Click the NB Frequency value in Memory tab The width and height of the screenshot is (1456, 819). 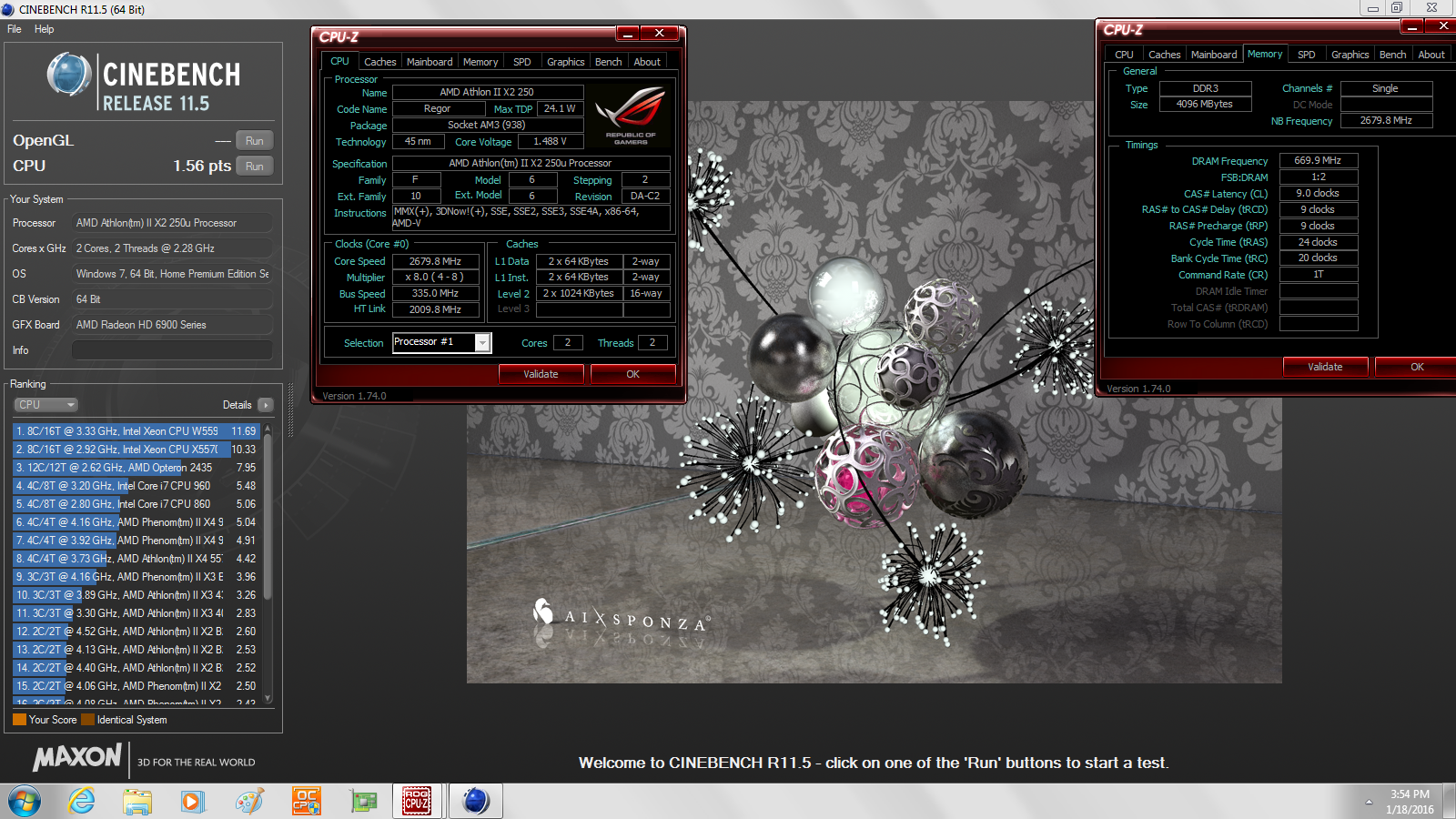click(x=1386, y=120)
